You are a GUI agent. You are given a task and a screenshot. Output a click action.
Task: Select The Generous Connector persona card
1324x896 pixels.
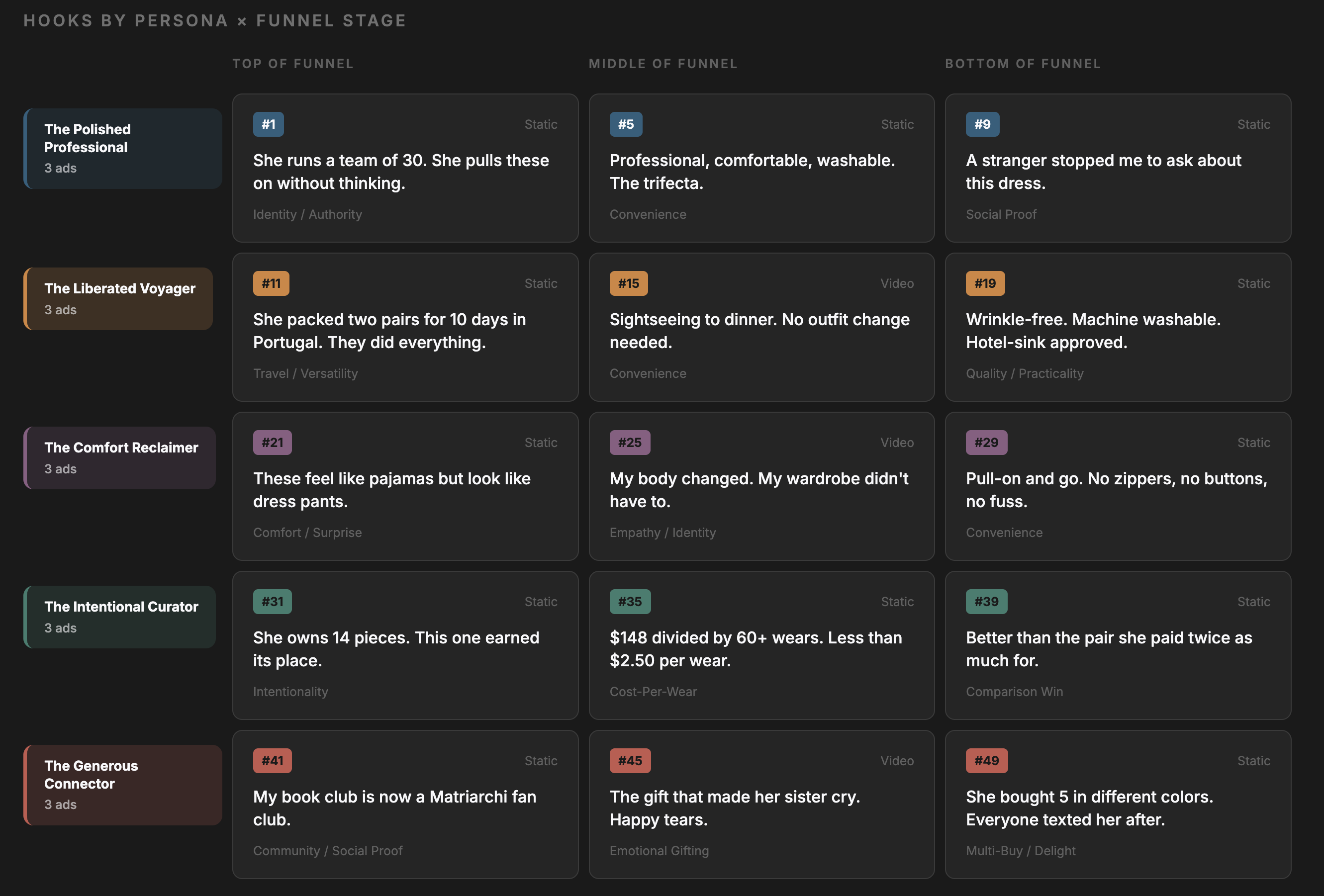tap(122, 784)
